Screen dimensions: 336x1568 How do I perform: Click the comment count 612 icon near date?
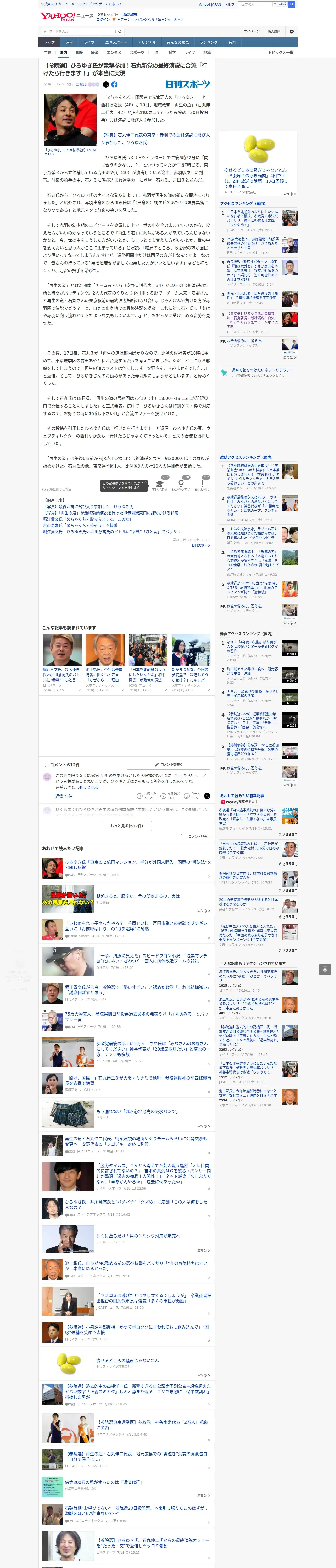click(x=81, y=85)
